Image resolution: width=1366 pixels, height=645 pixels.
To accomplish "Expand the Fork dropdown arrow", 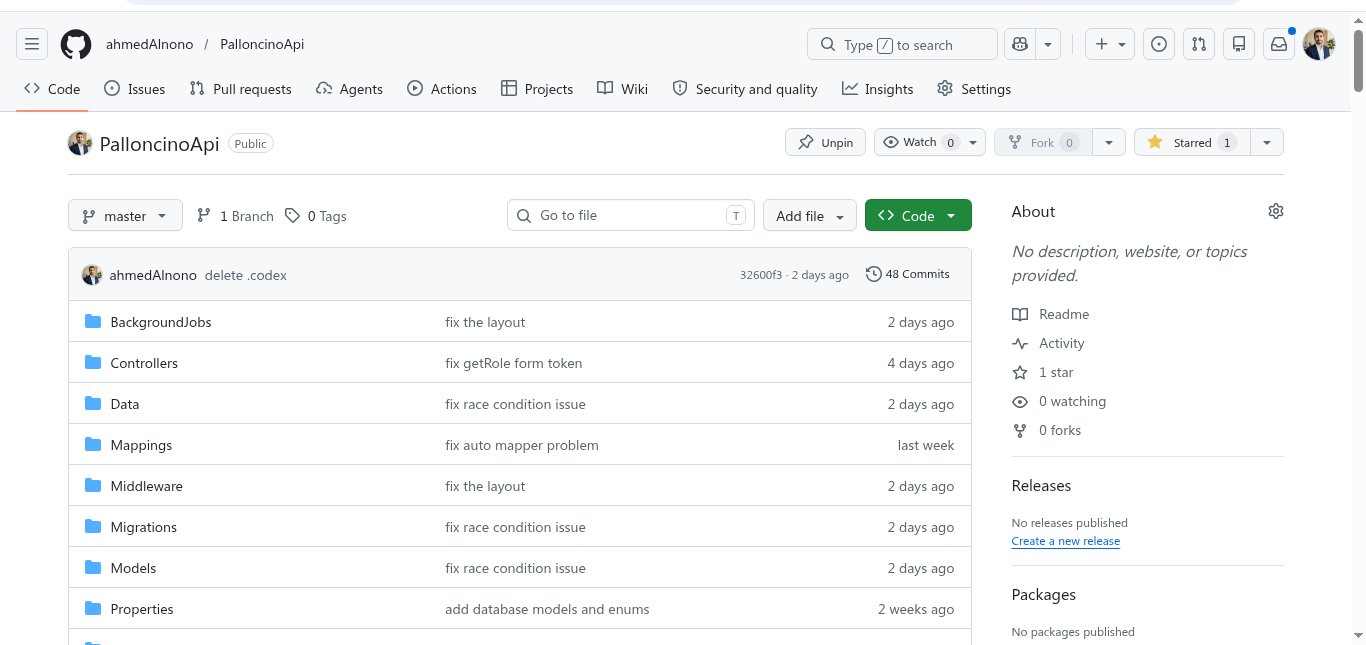I will click(x=1109, y=142).
